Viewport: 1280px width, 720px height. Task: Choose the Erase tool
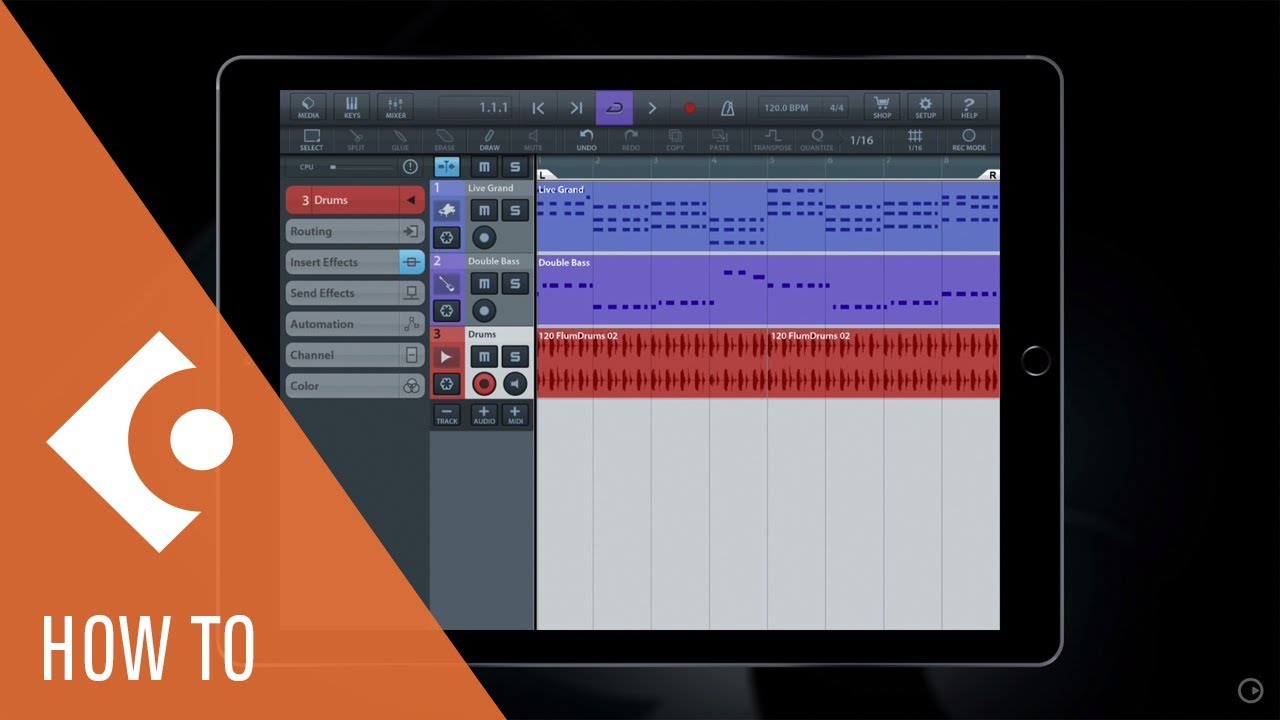click(444, 140)
